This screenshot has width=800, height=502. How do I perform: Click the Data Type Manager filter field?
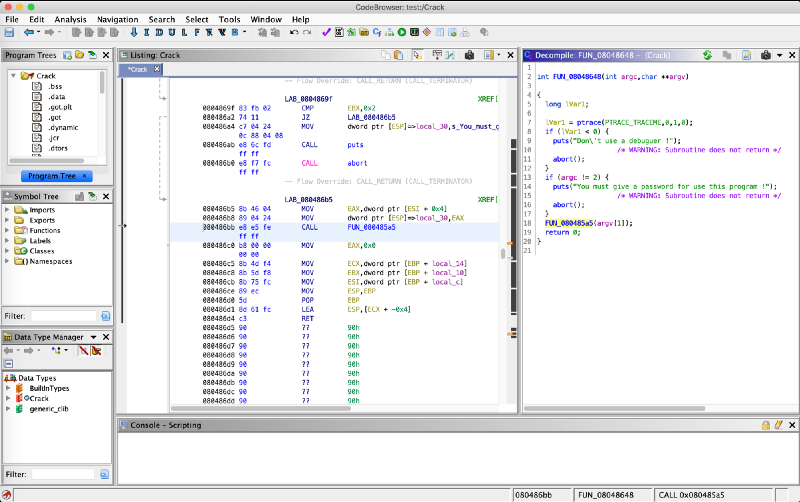[x=63, y=474]
